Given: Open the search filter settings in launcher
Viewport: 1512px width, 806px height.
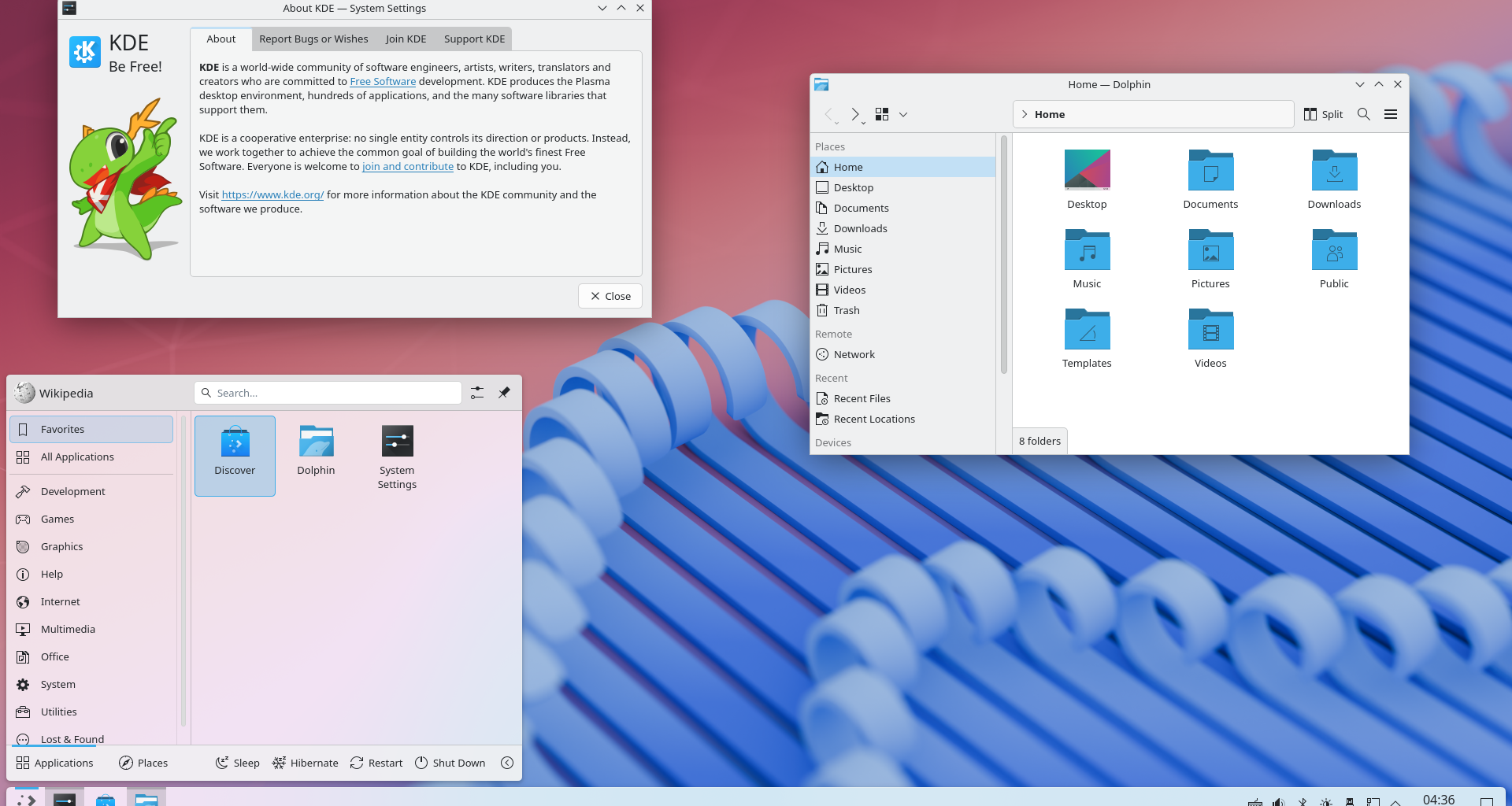Looking at the screenshot, I should click(x=476, y=392).
